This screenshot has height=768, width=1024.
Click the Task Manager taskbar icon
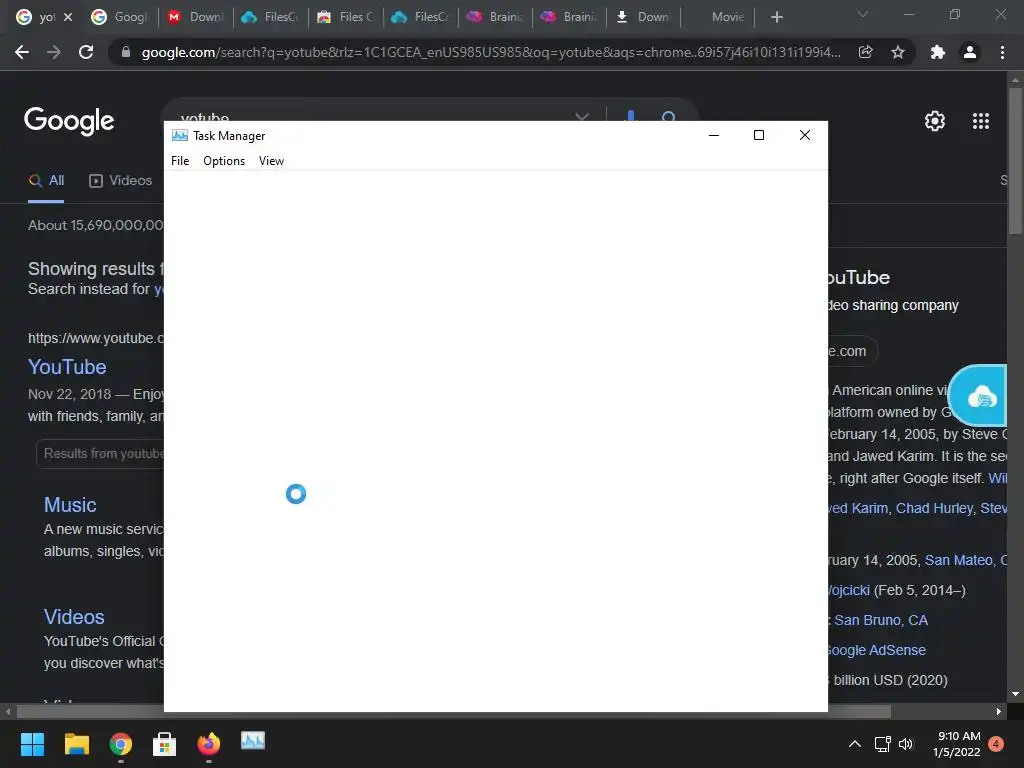253,741
